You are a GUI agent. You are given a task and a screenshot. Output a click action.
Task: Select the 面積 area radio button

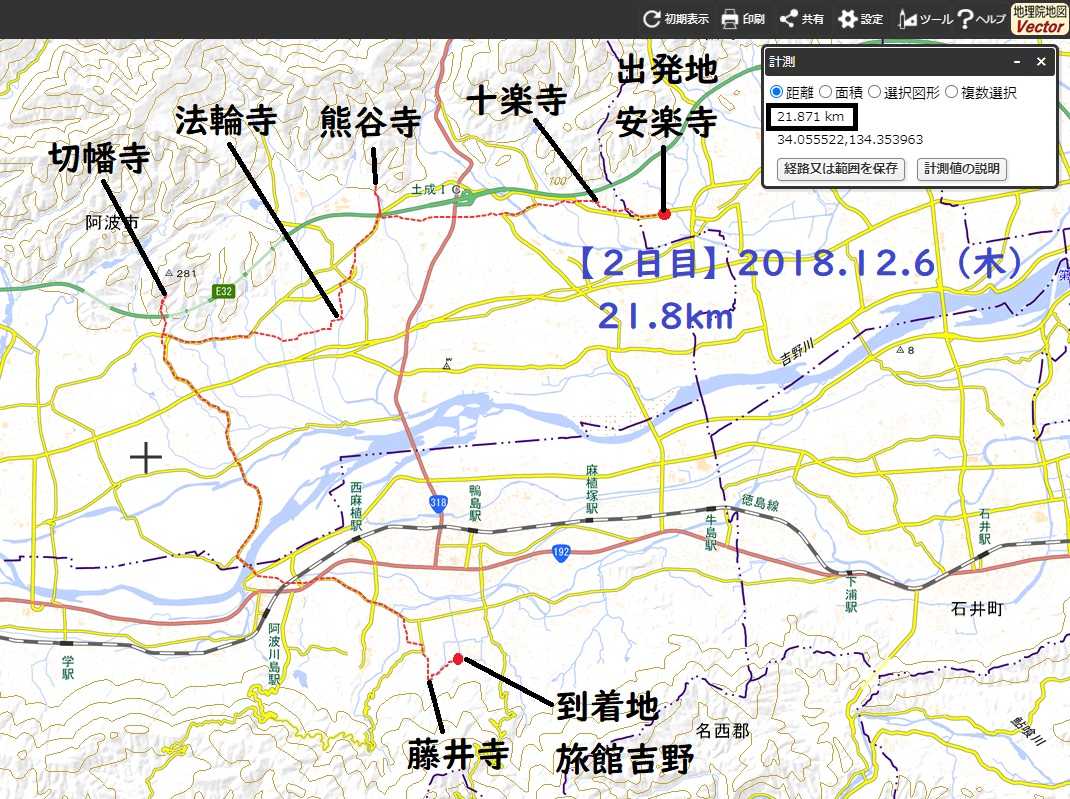826,92
